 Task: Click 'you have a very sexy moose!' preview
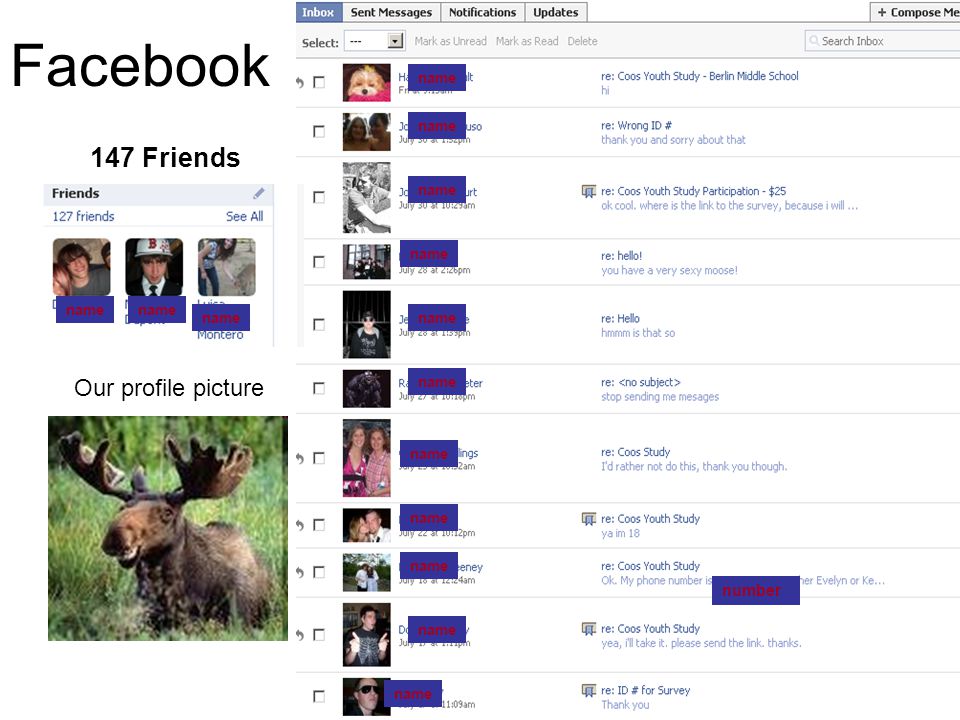pos(669,271)
